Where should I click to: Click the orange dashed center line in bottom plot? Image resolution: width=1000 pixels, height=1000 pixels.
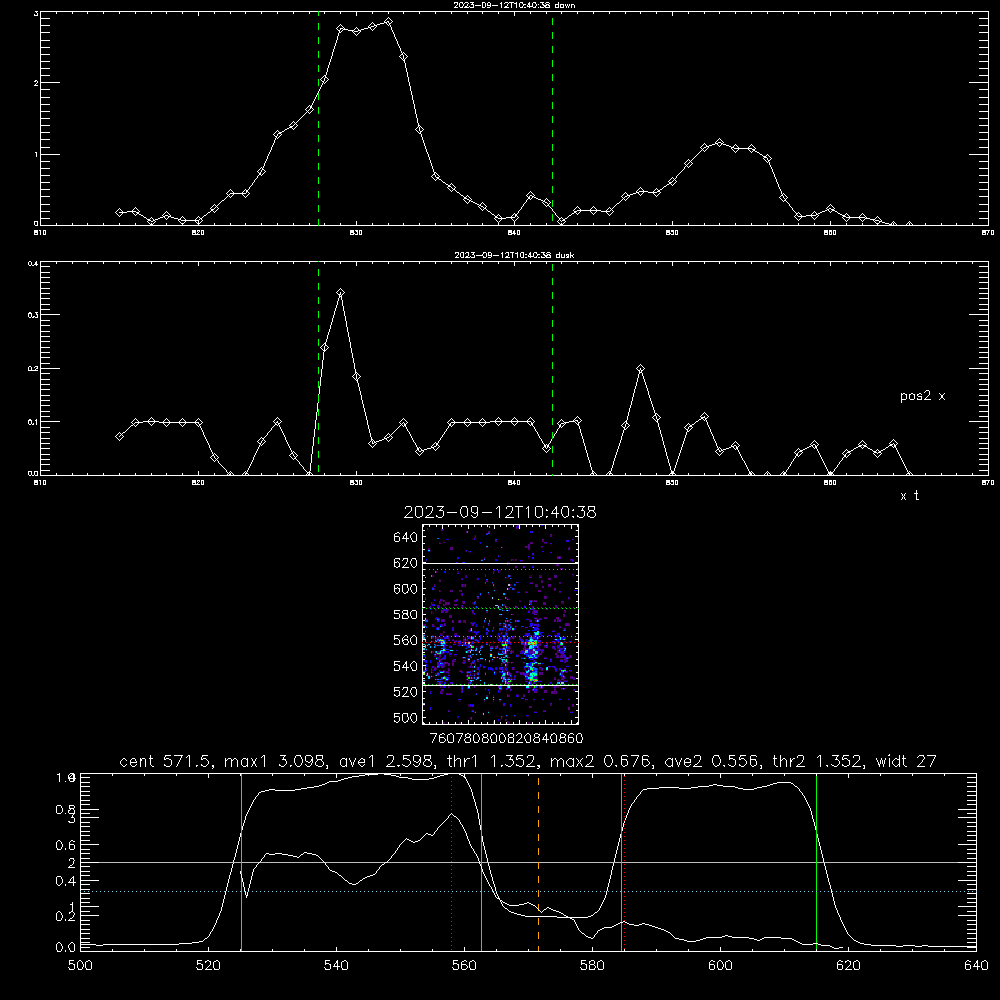(x=539, y=862)
